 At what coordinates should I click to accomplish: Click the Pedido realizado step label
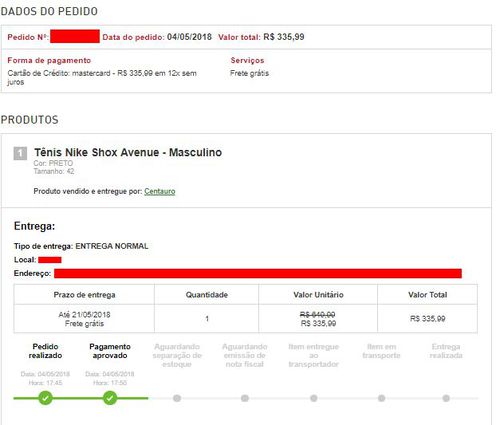point(45,351)
